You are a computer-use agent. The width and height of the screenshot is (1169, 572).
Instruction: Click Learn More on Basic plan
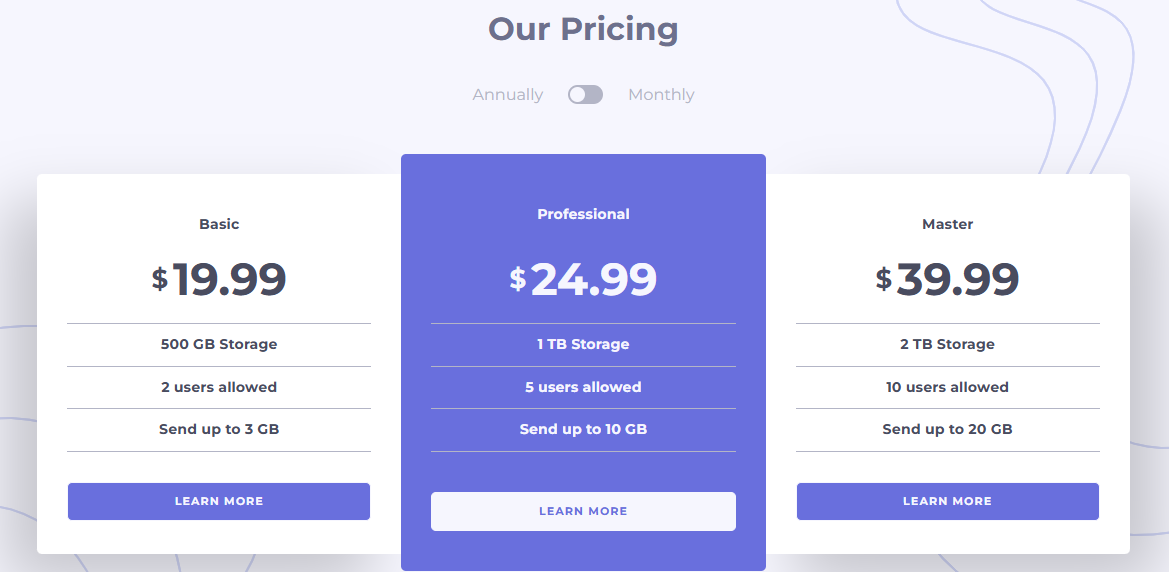[218, 501]
